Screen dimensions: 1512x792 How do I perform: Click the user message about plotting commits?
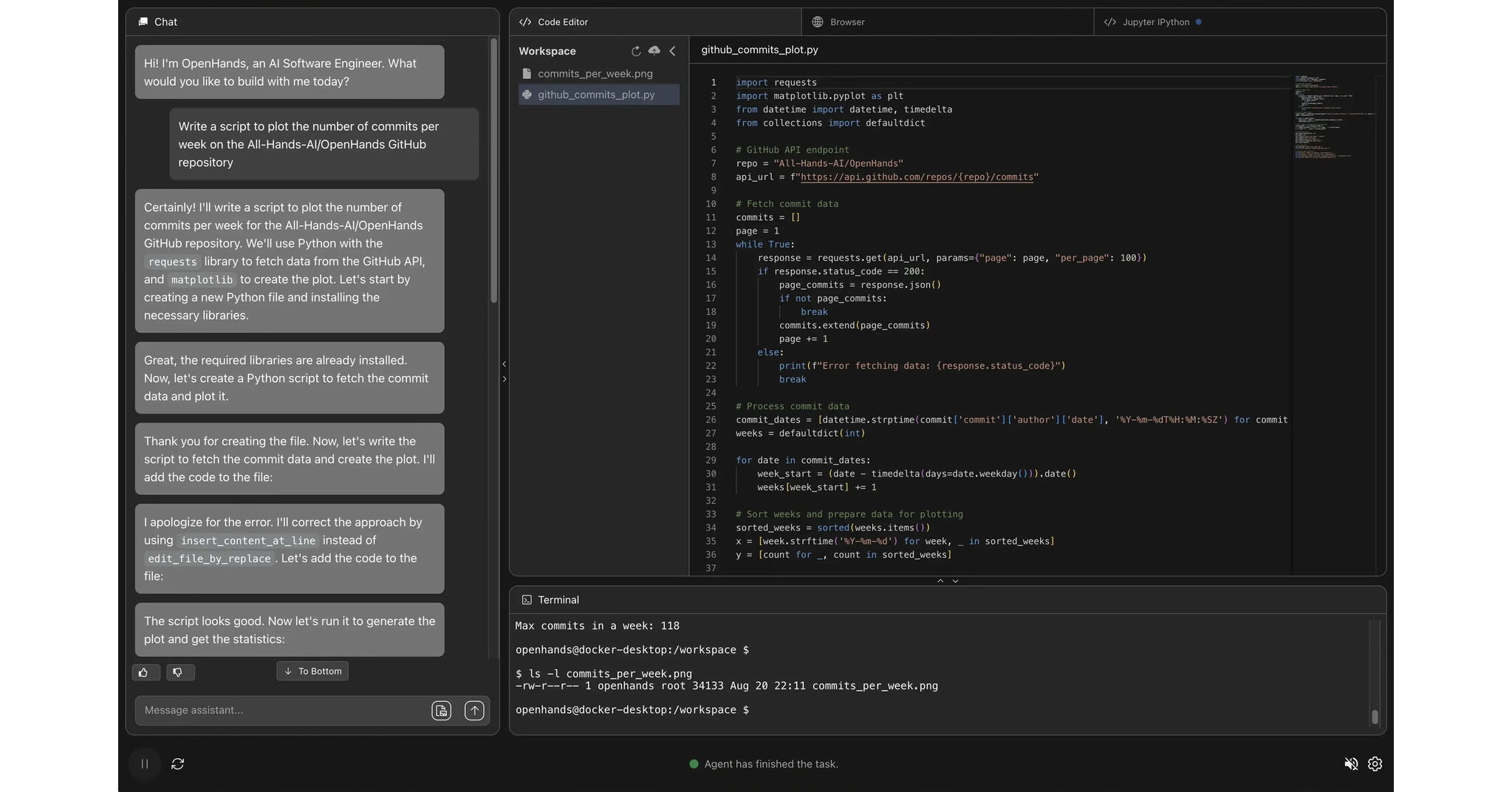pyautogui.click(x=324, y=144)
